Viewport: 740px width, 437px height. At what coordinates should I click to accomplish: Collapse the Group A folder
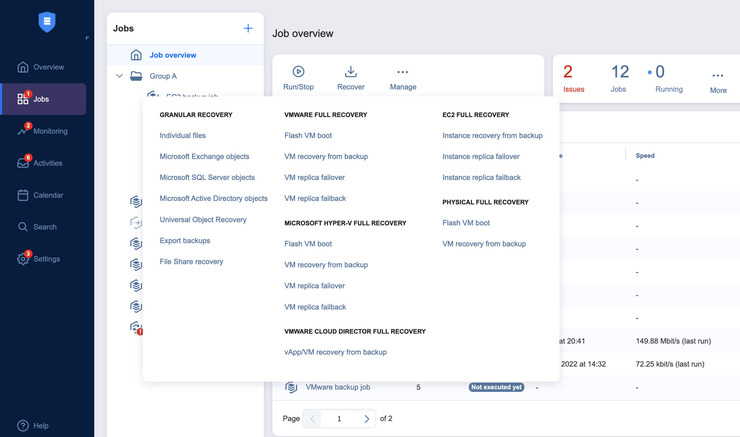pos(120,76)
